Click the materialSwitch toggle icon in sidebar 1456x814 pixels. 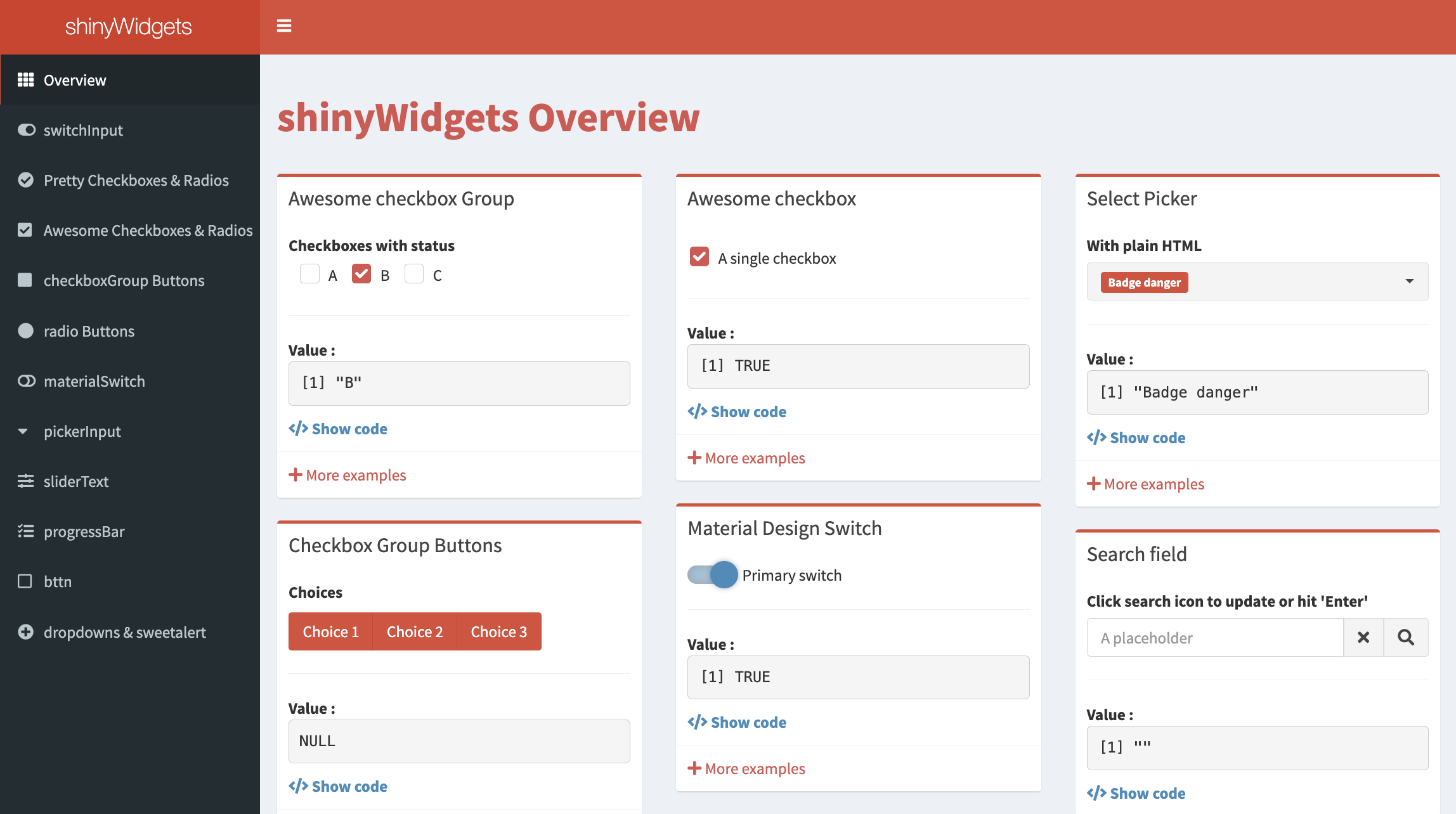pos(26,381)
